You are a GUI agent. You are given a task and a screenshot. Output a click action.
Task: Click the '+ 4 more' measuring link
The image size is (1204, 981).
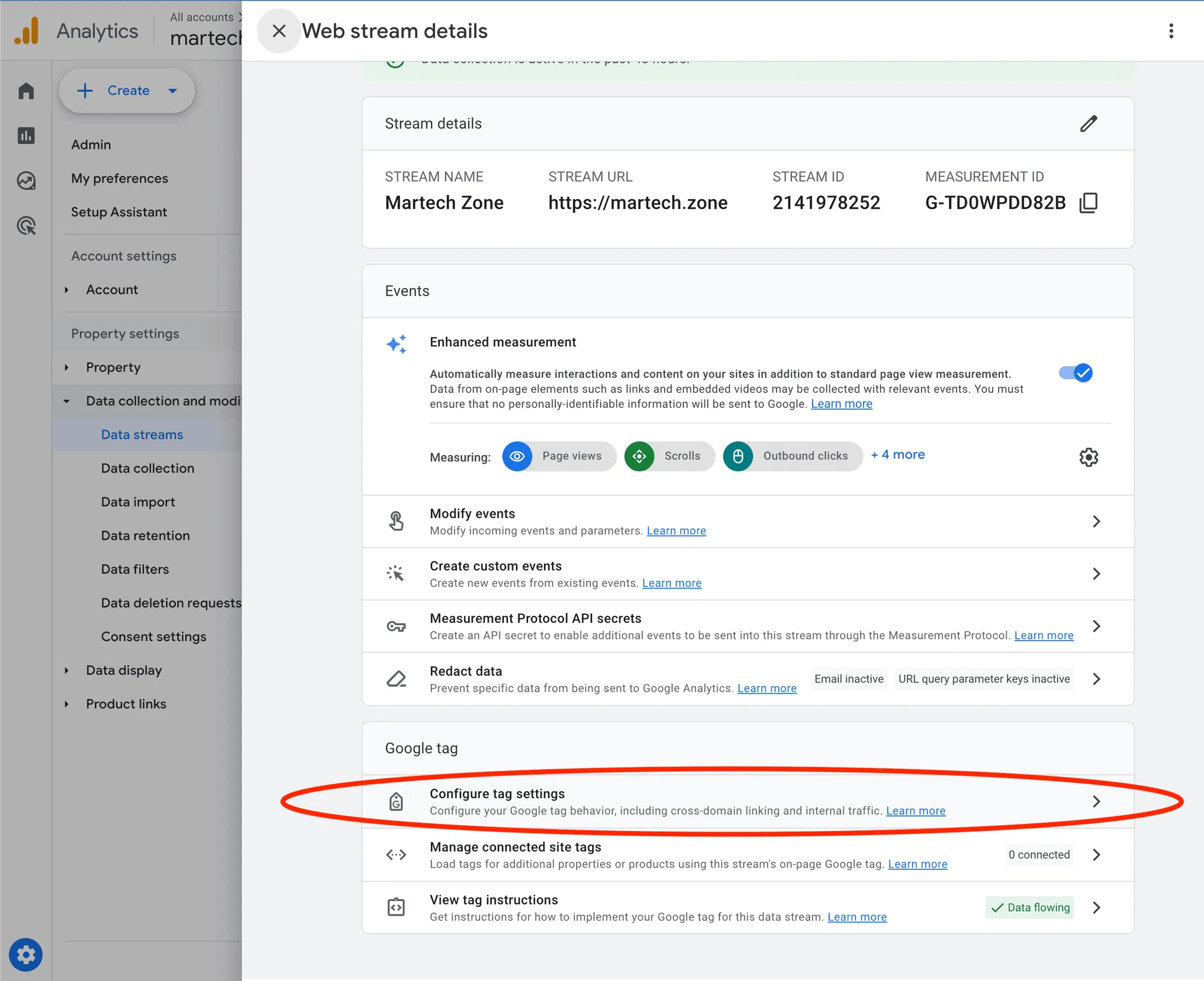pos(898,454)
